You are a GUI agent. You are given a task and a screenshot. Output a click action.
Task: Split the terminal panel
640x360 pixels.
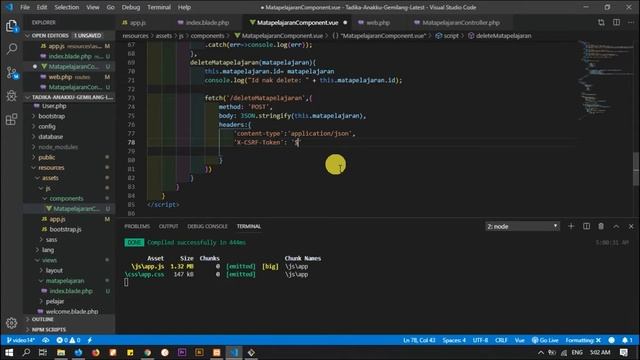point(586,226)
